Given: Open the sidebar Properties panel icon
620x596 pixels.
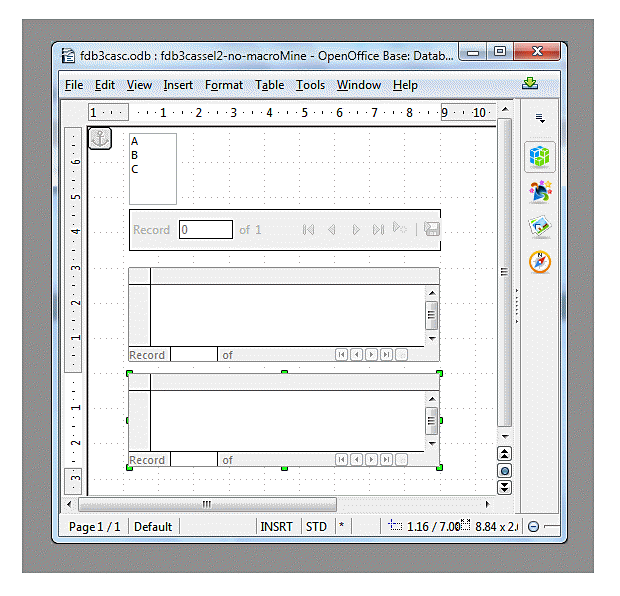Looking at the screenshot, I should pos(540,157).
